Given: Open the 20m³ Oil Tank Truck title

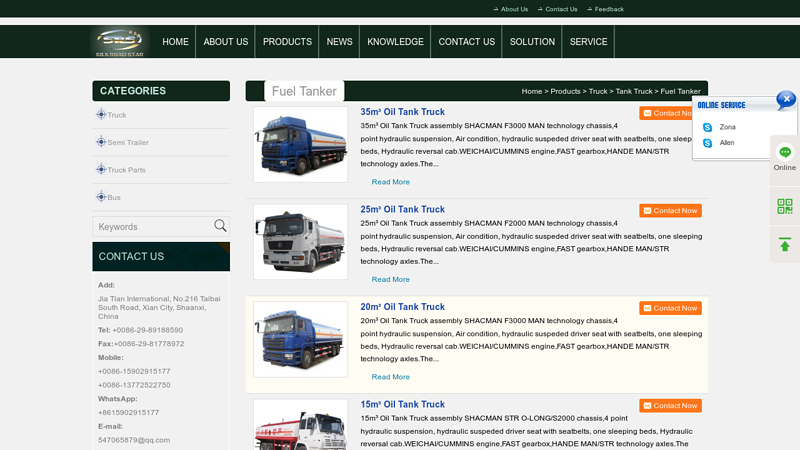Looking at the screenshot, I should click(403, 307).
